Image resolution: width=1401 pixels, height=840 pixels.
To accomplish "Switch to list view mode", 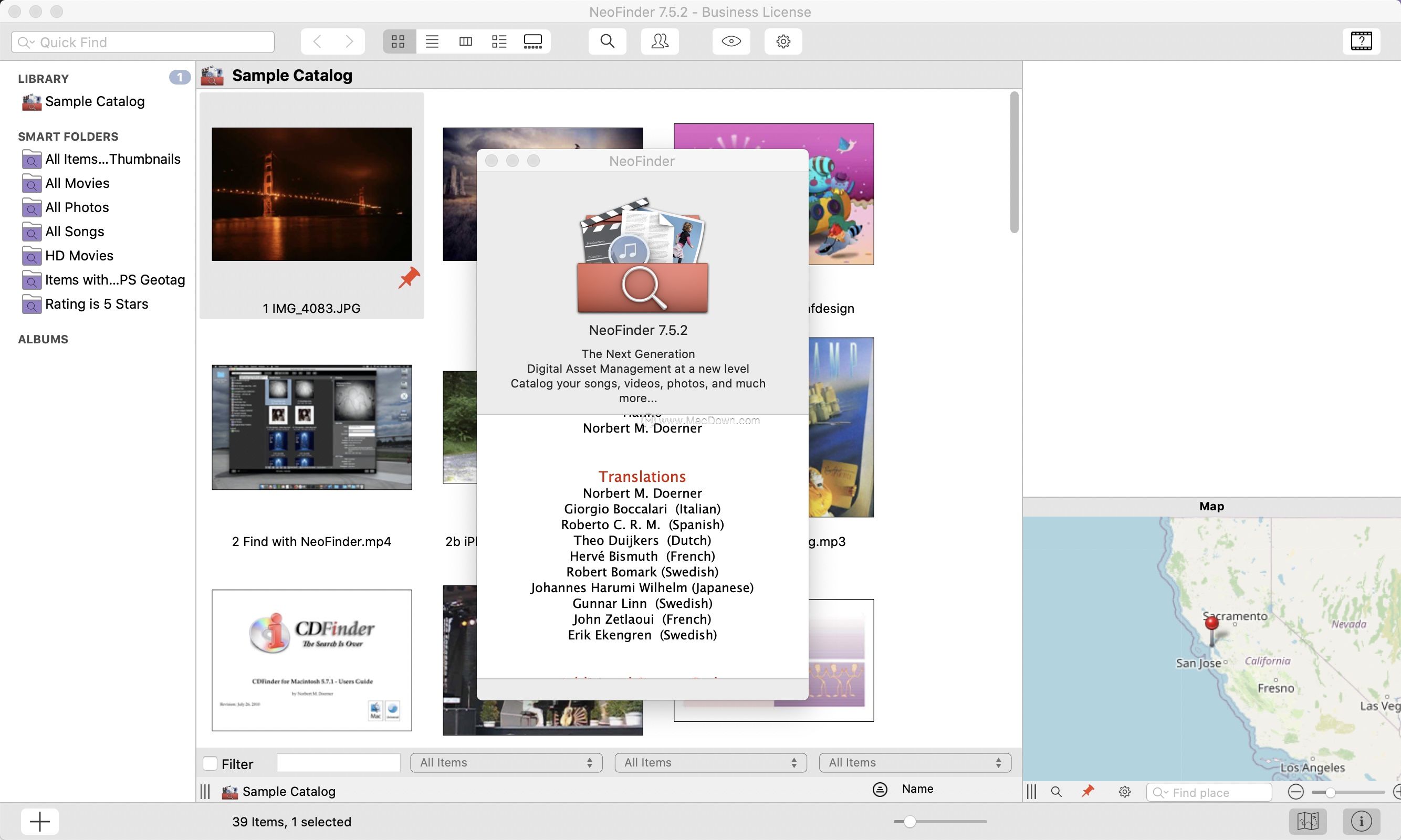I will pos(432,41).
